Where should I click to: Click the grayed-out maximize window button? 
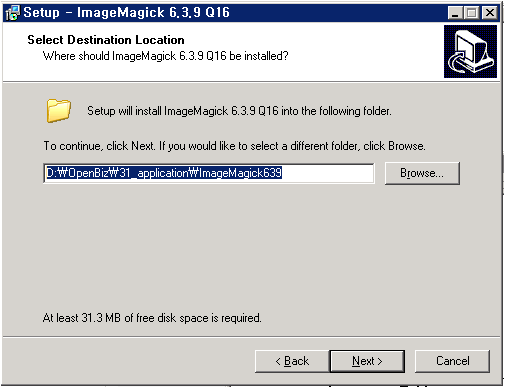pos(471,13)
